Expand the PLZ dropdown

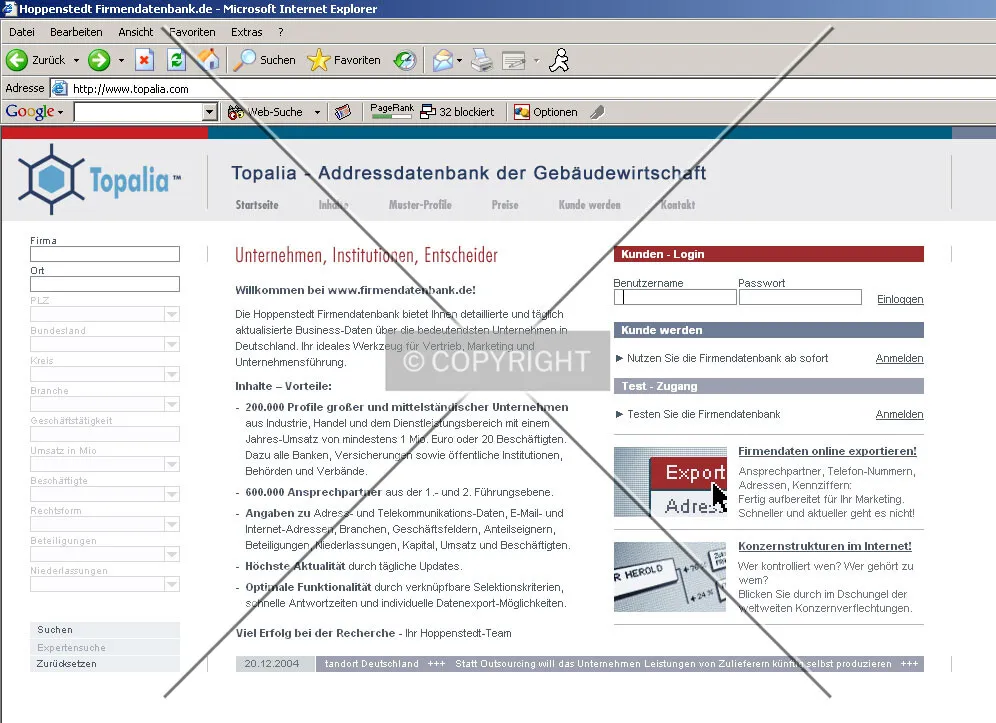172,314
